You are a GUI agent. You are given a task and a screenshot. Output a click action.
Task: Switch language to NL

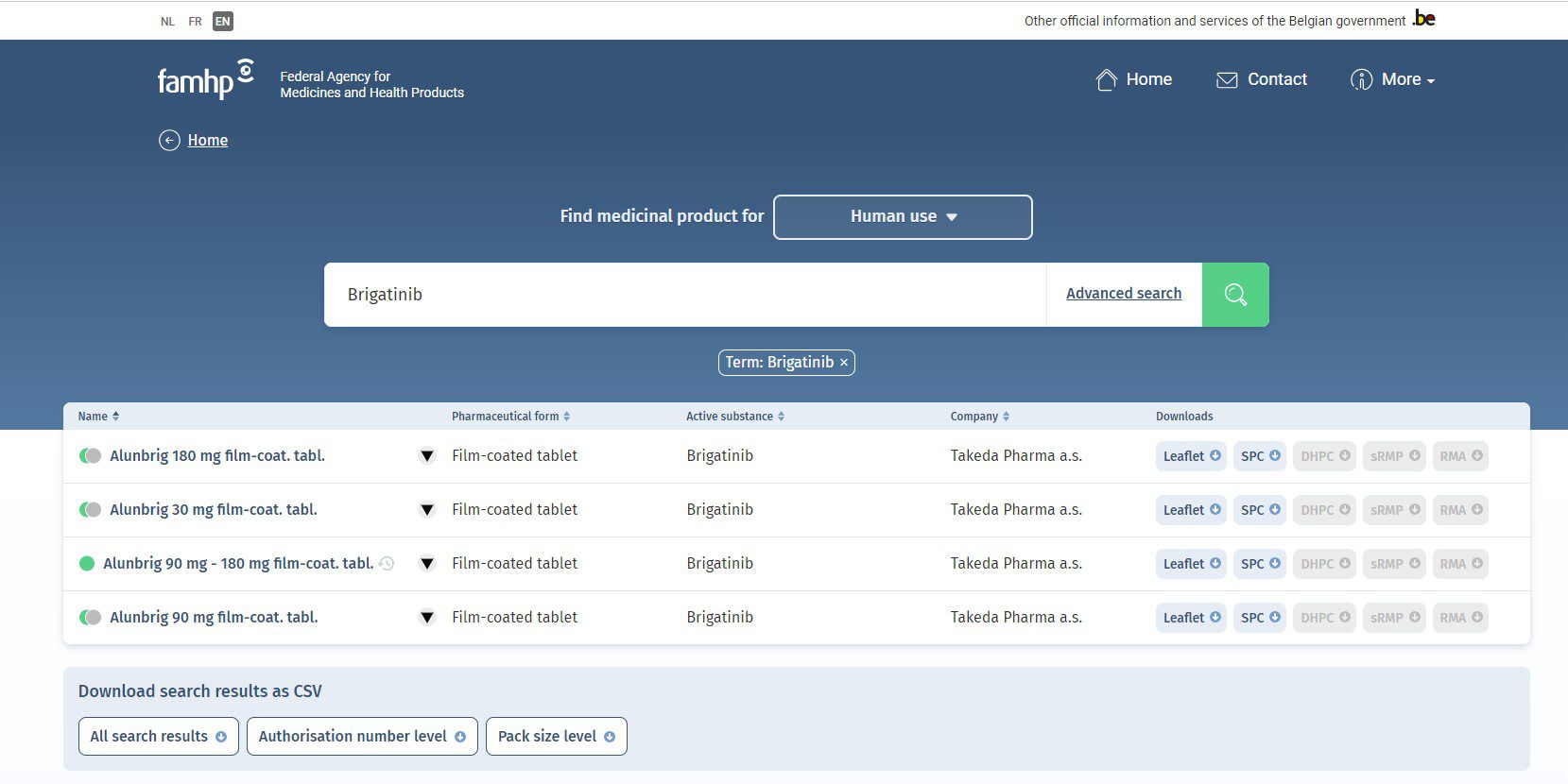167,22
